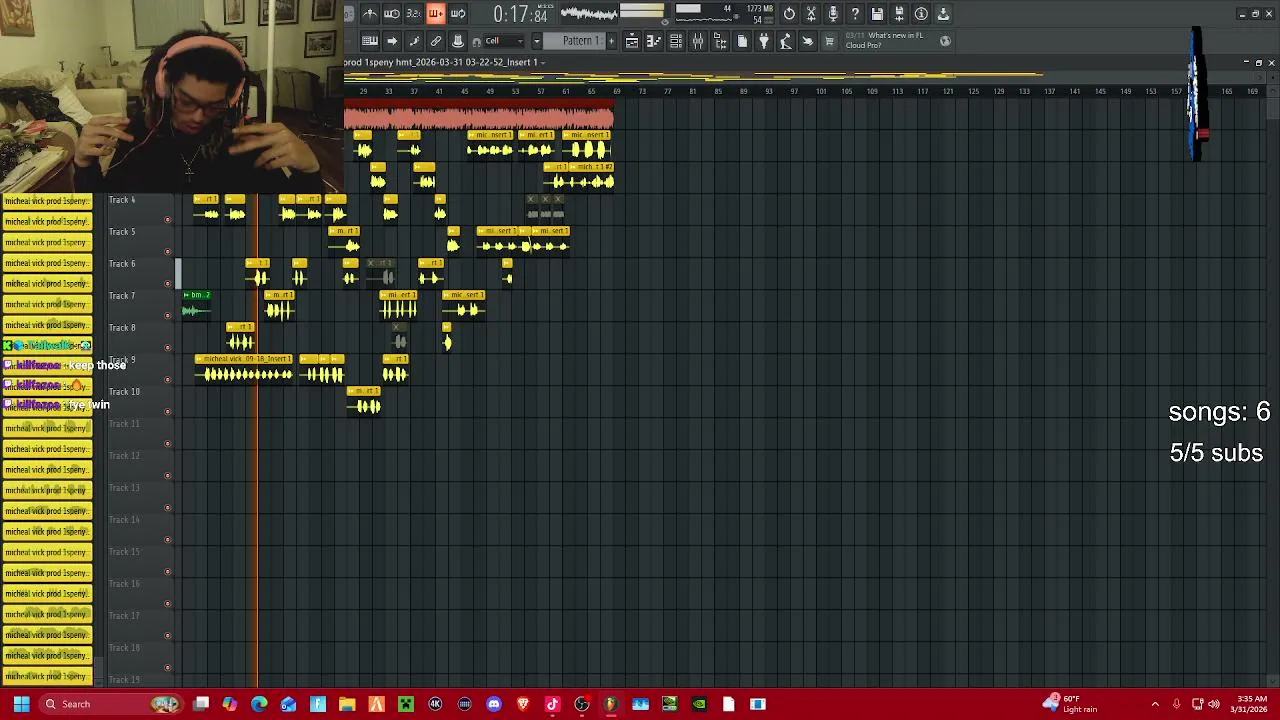Open the Piano roll icon
The height and width of the screenshot is (720, 1280).
[654, 41]
